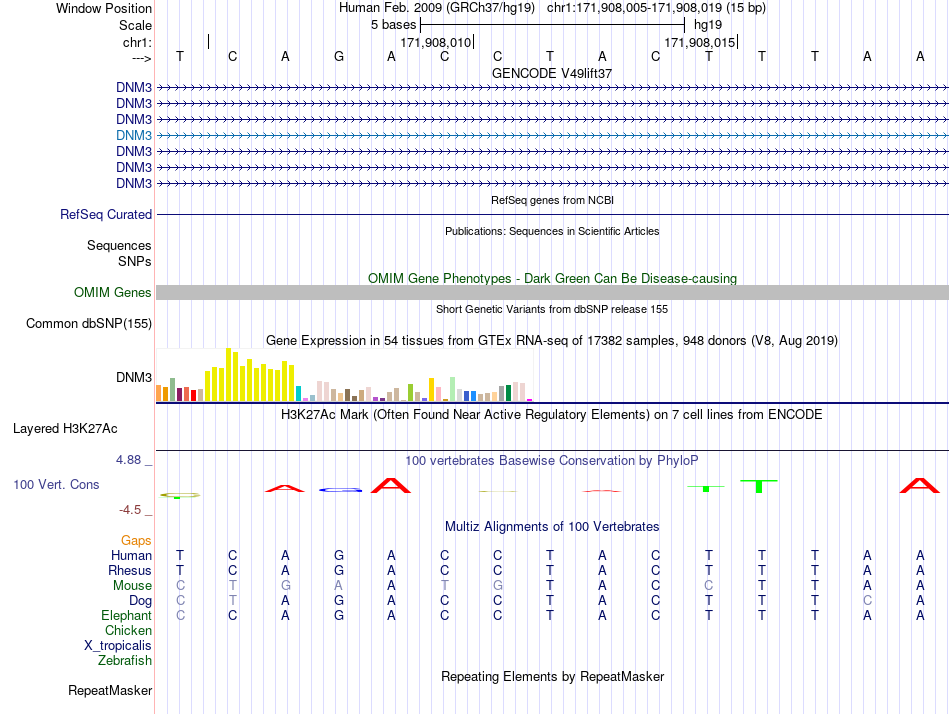Click the magenta GTEx bar at chart end
This screenshot has height=714, width=950.
tap(530, 400)
